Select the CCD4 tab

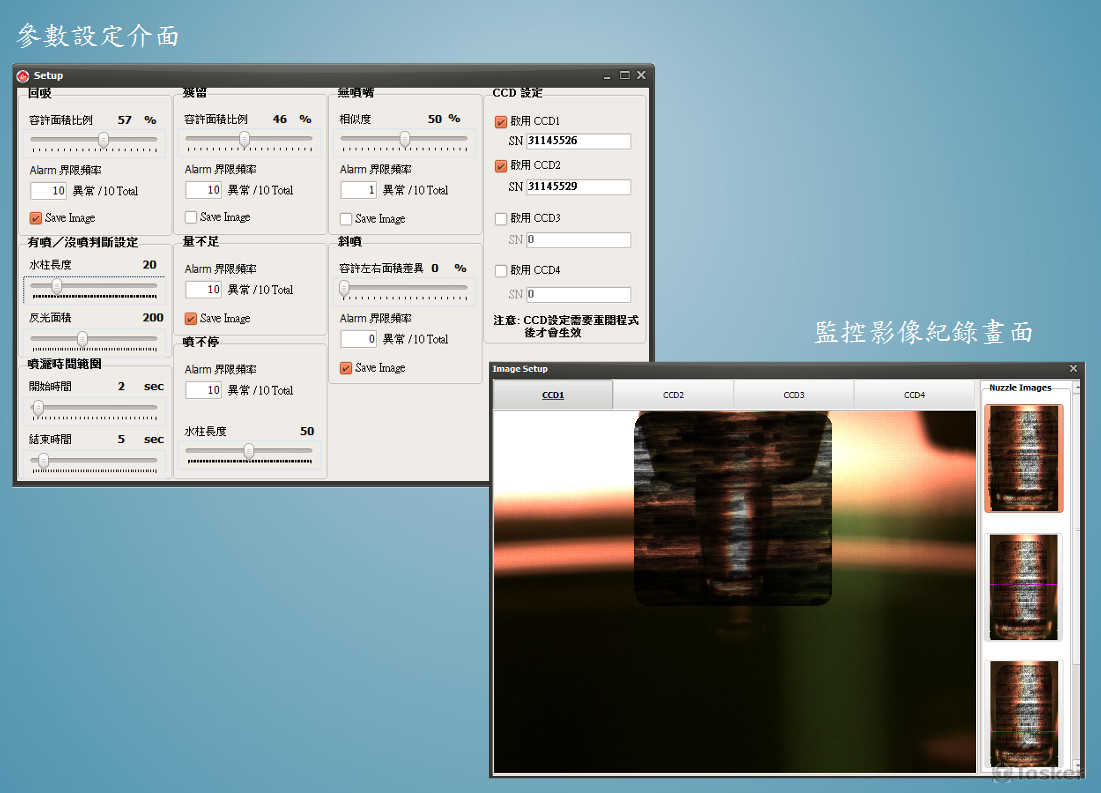click(914, 395)
